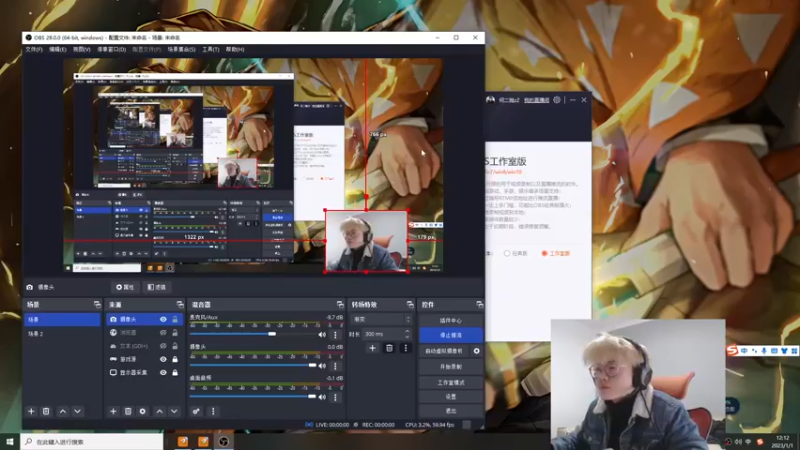Adjust the 桌面音频 volume slider handle
Image resolution: width=800 pixels, height=450 pixels.
coord(312,396)
